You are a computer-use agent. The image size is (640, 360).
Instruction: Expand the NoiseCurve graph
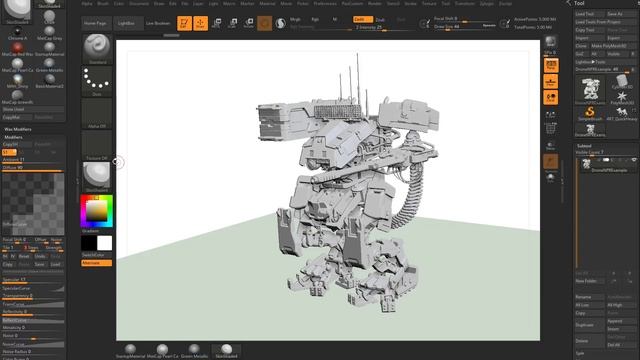(33, 344)
